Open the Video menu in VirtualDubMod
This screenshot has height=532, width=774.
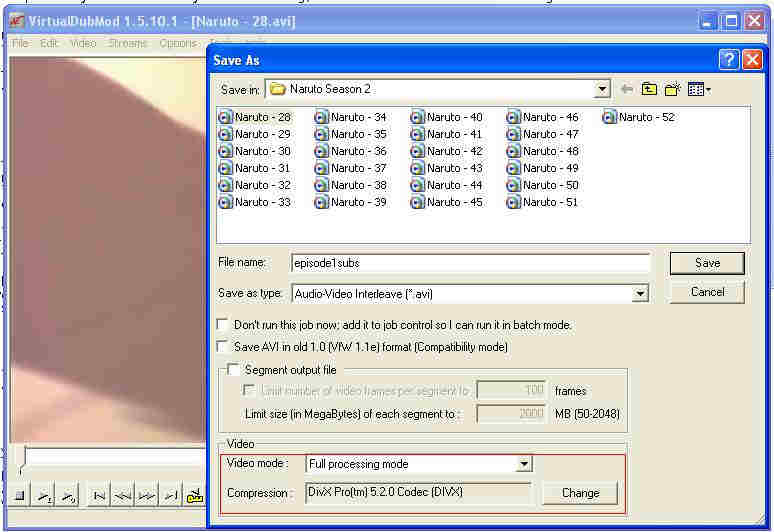83,43
